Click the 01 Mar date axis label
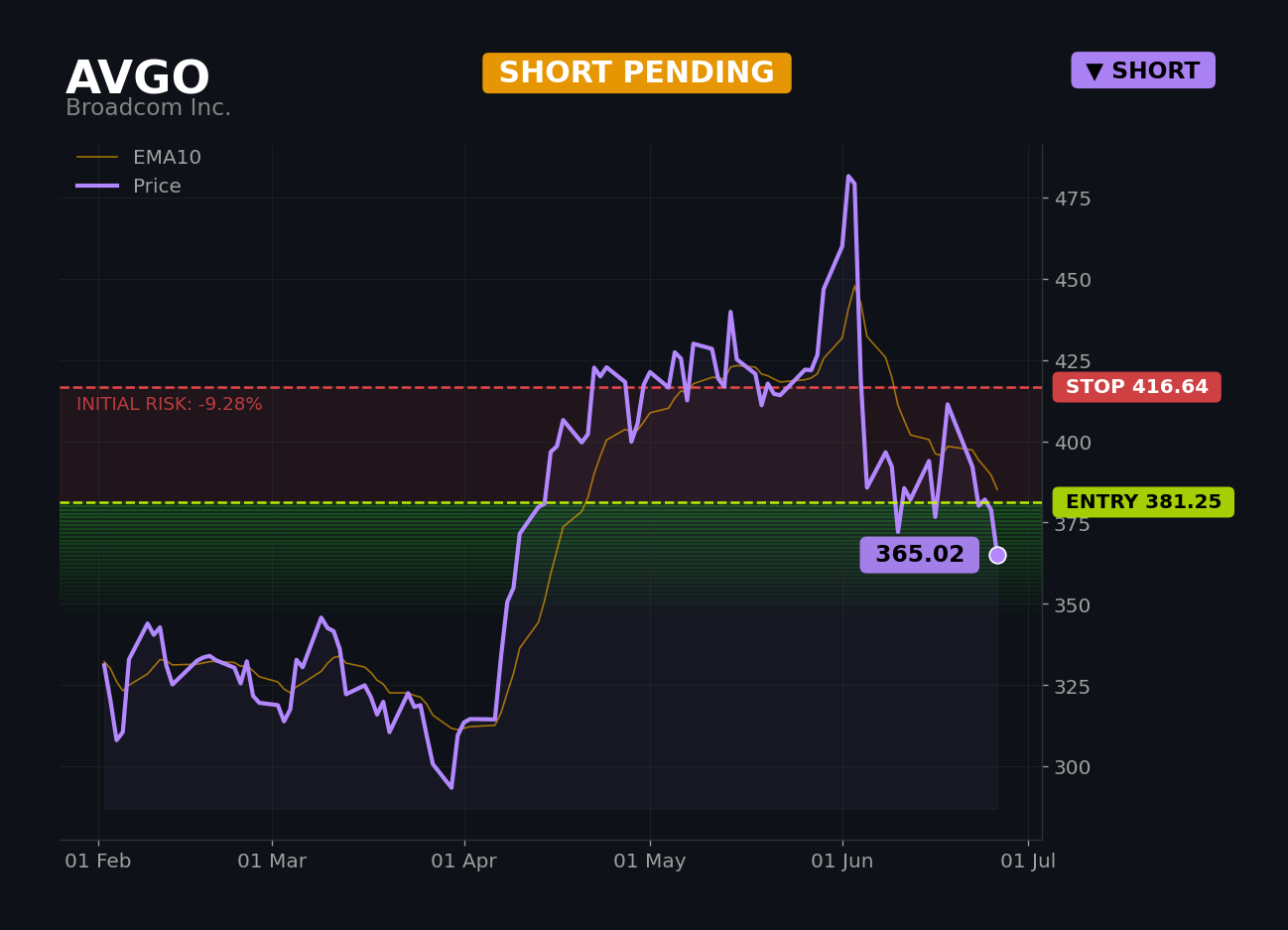This screenshot has height=930, width=1288. coord(272,862)
